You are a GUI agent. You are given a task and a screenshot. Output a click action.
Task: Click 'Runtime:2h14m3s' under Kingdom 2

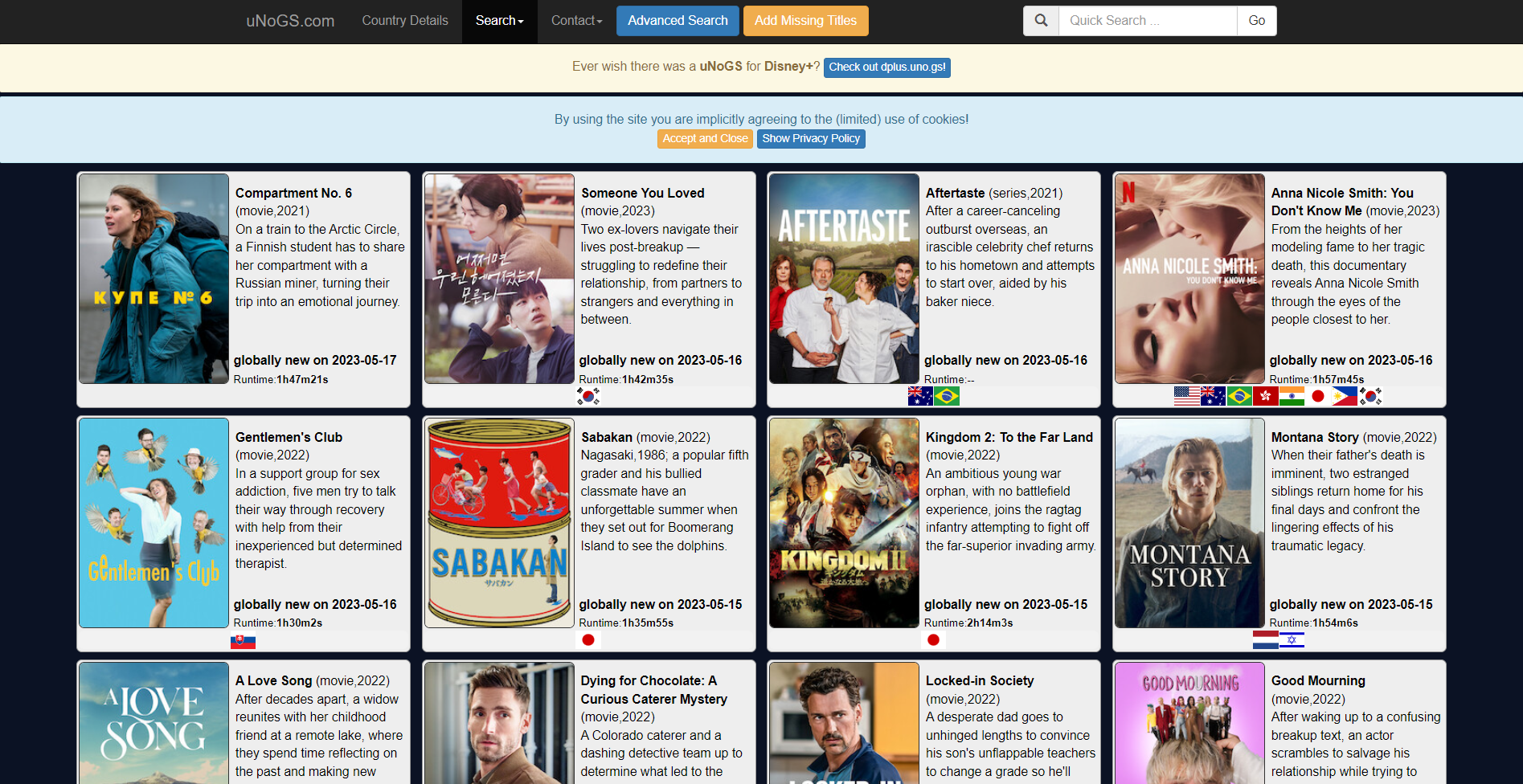(x=968, y=623)
